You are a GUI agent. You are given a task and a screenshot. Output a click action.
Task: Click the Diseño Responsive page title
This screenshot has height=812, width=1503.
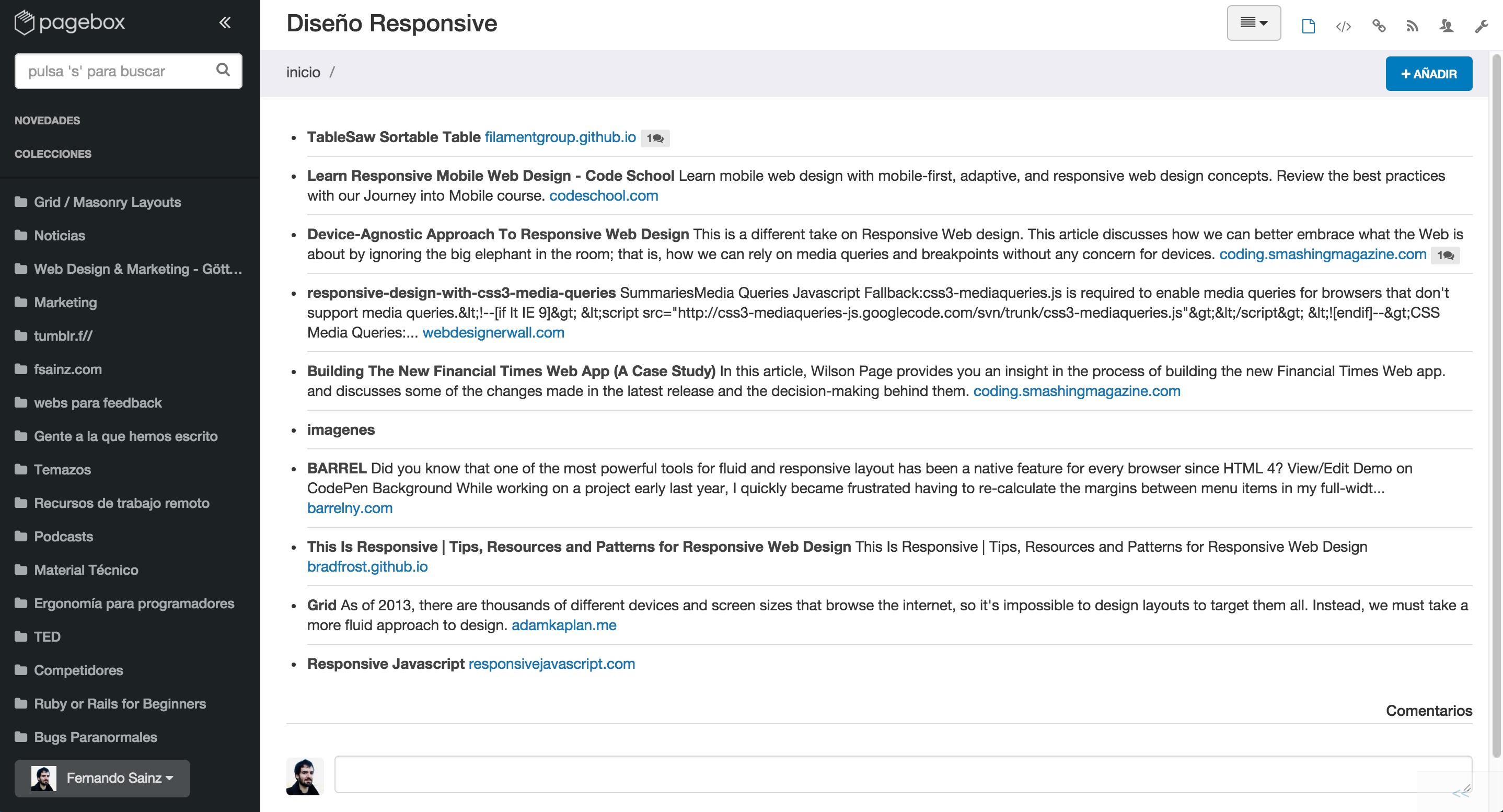(391, 24)
